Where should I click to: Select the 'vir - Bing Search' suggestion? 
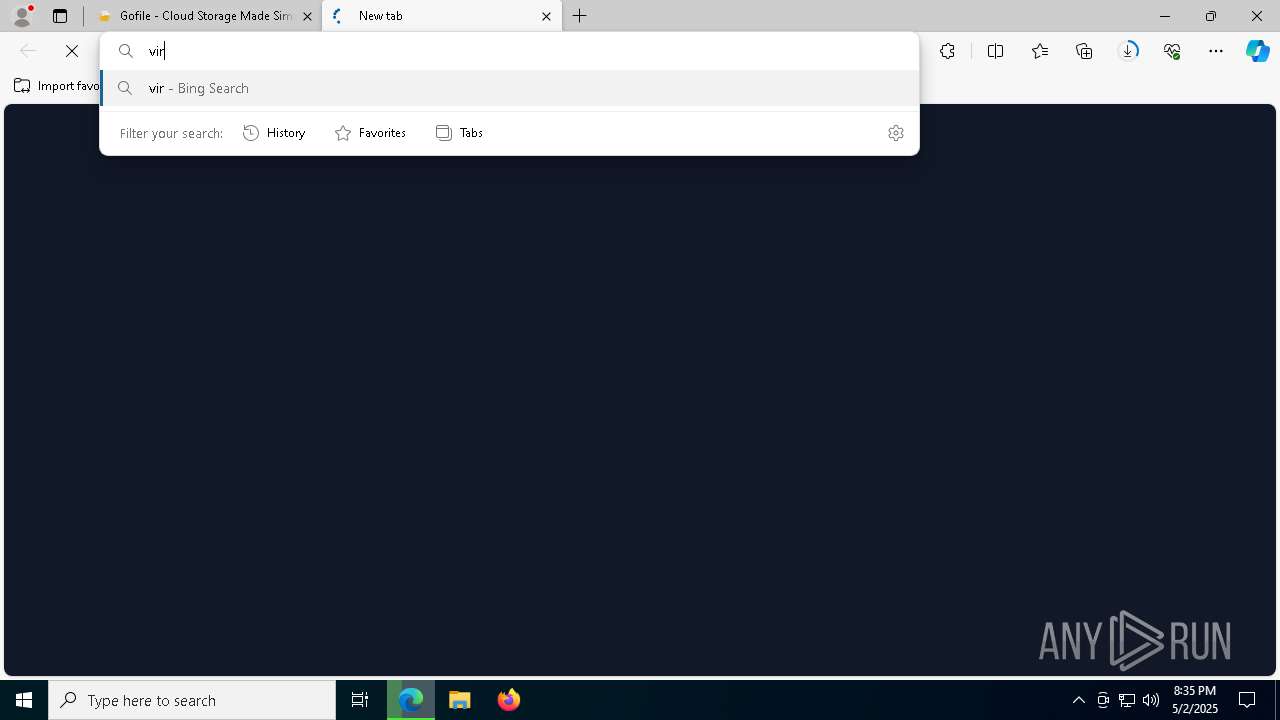pyautogui.click(x=510, y=88)
